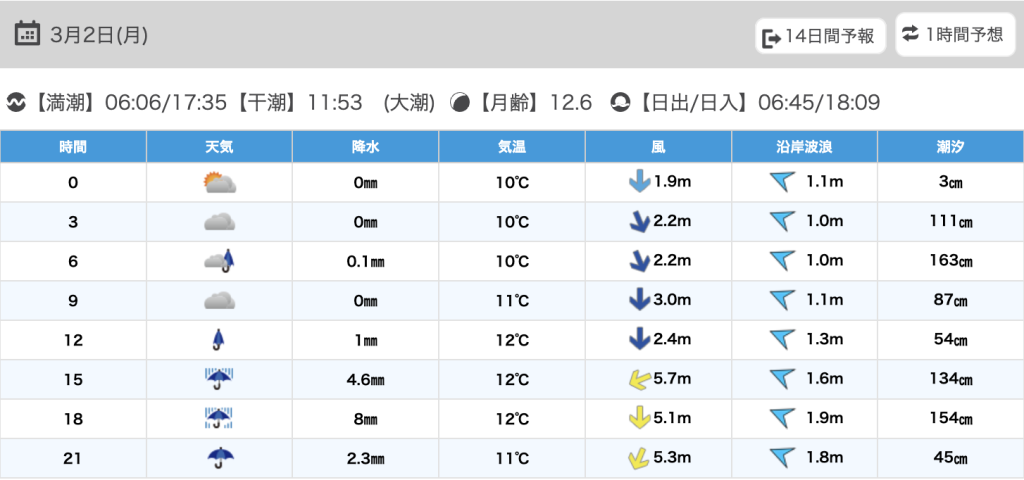
Task: Click the tide wave icon before 満潮
Action: click(x=16, y=102)
